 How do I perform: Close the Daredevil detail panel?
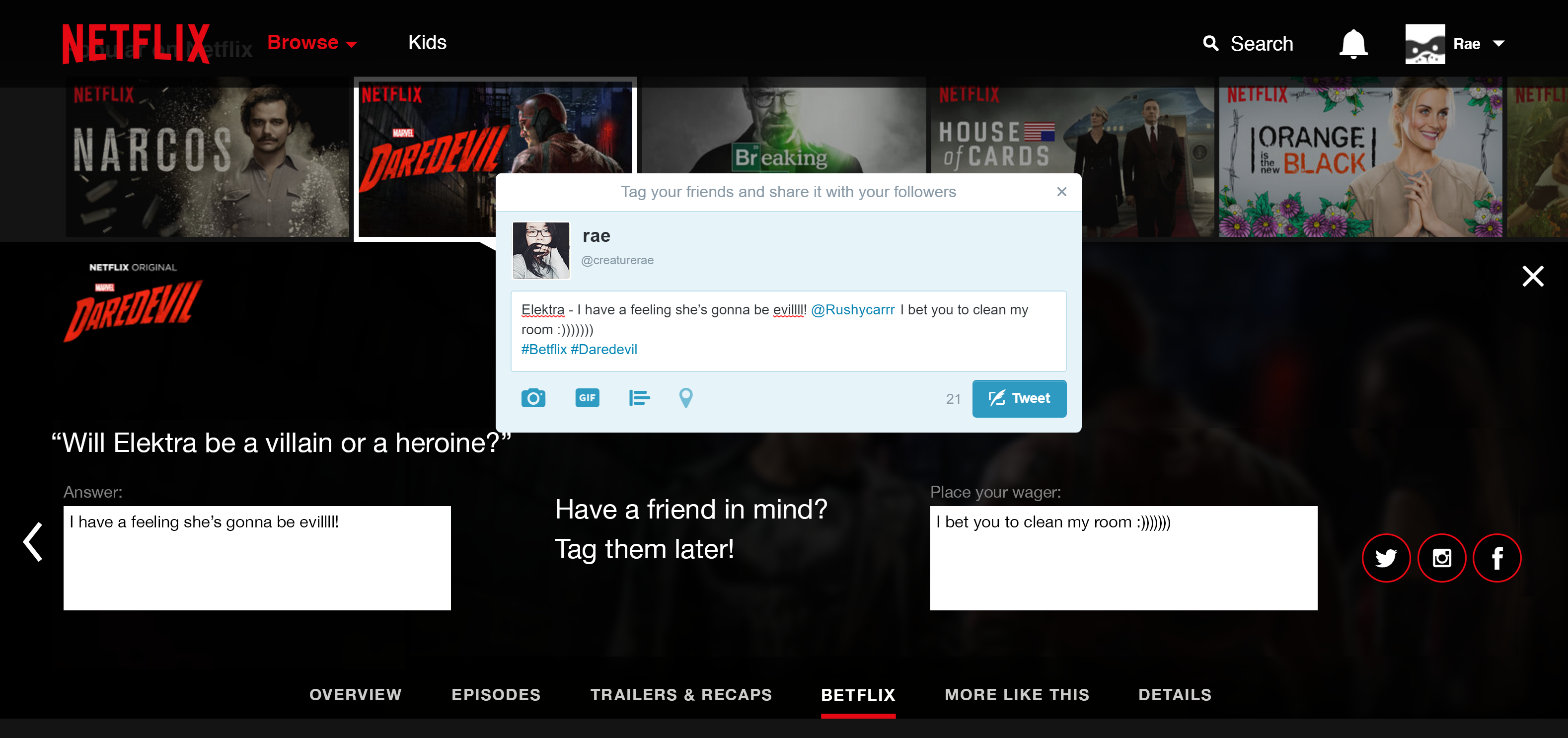[1533, 276]
